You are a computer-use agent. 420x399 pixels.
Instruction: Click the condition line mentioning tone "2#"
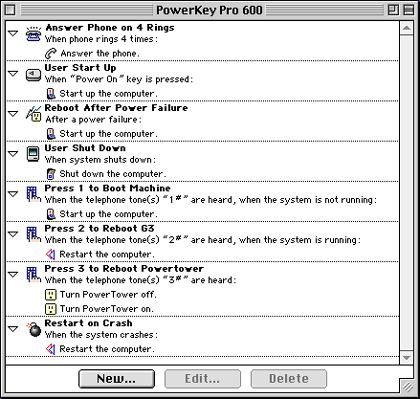203,240
